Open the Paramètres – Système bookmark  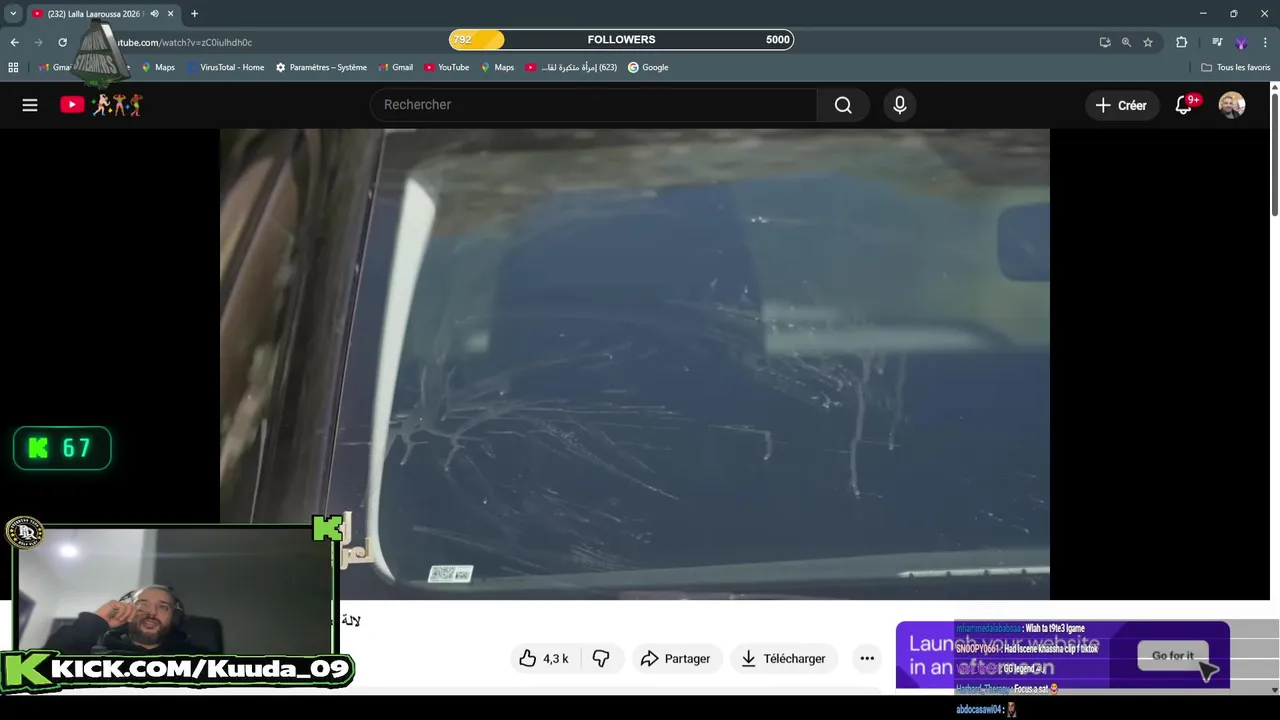point(321,67)
